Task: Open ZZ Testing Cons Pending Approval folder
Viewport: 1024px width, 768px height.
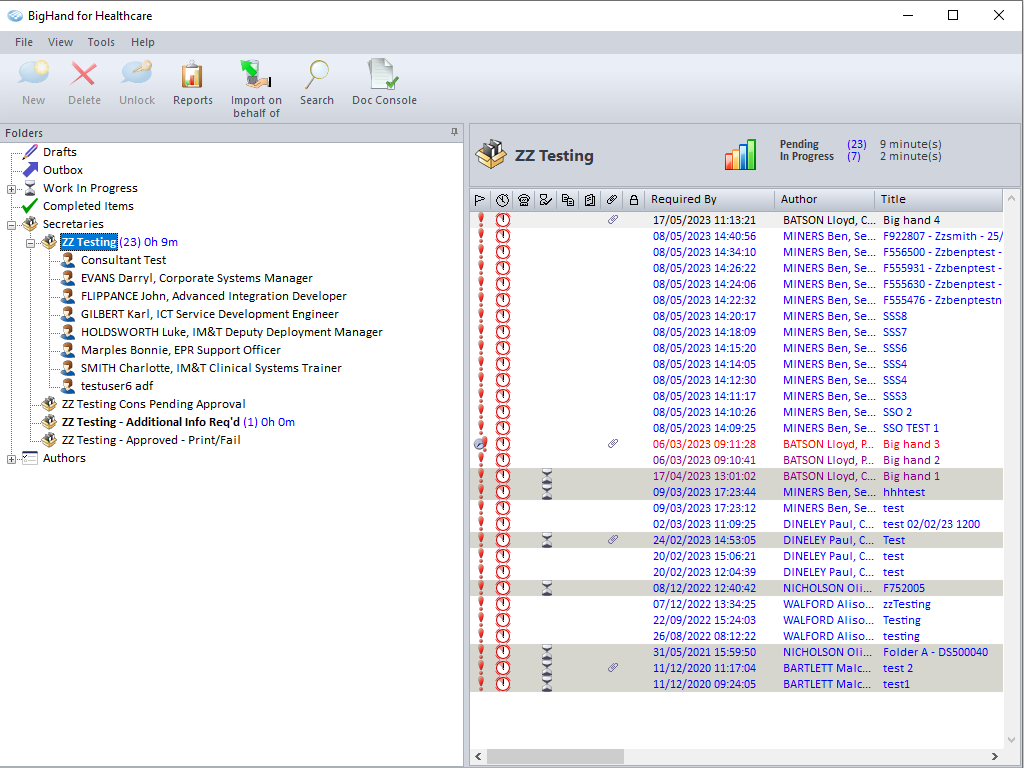Action: click(x=153, y=404)
